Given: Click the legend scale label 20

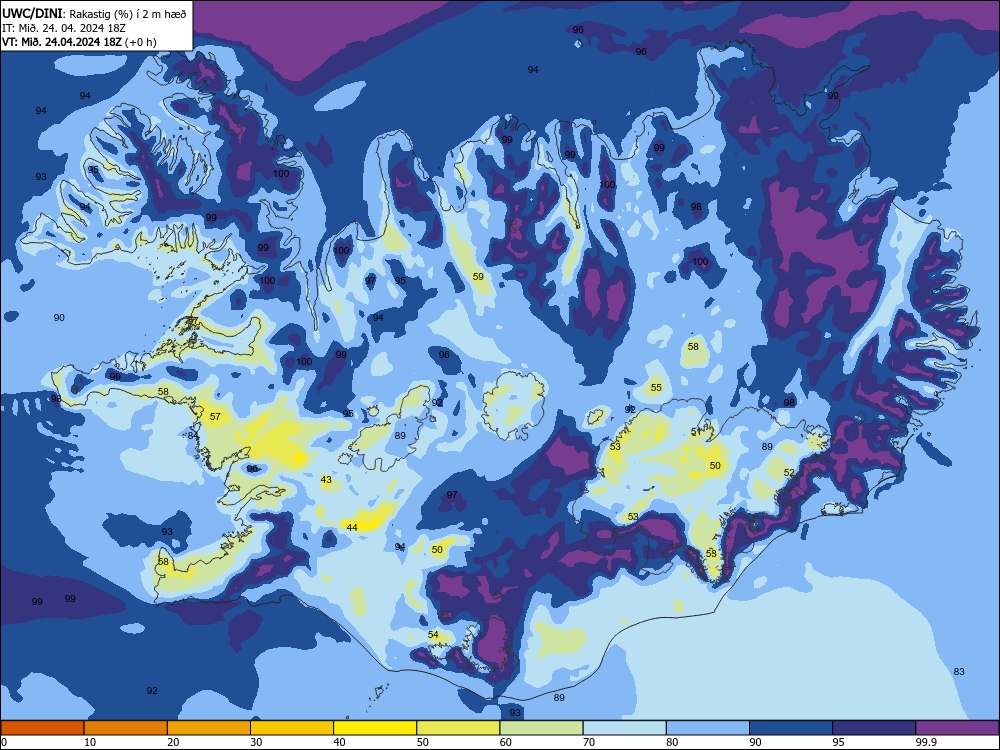Looking at the screenshot, I should coord(173,742).
